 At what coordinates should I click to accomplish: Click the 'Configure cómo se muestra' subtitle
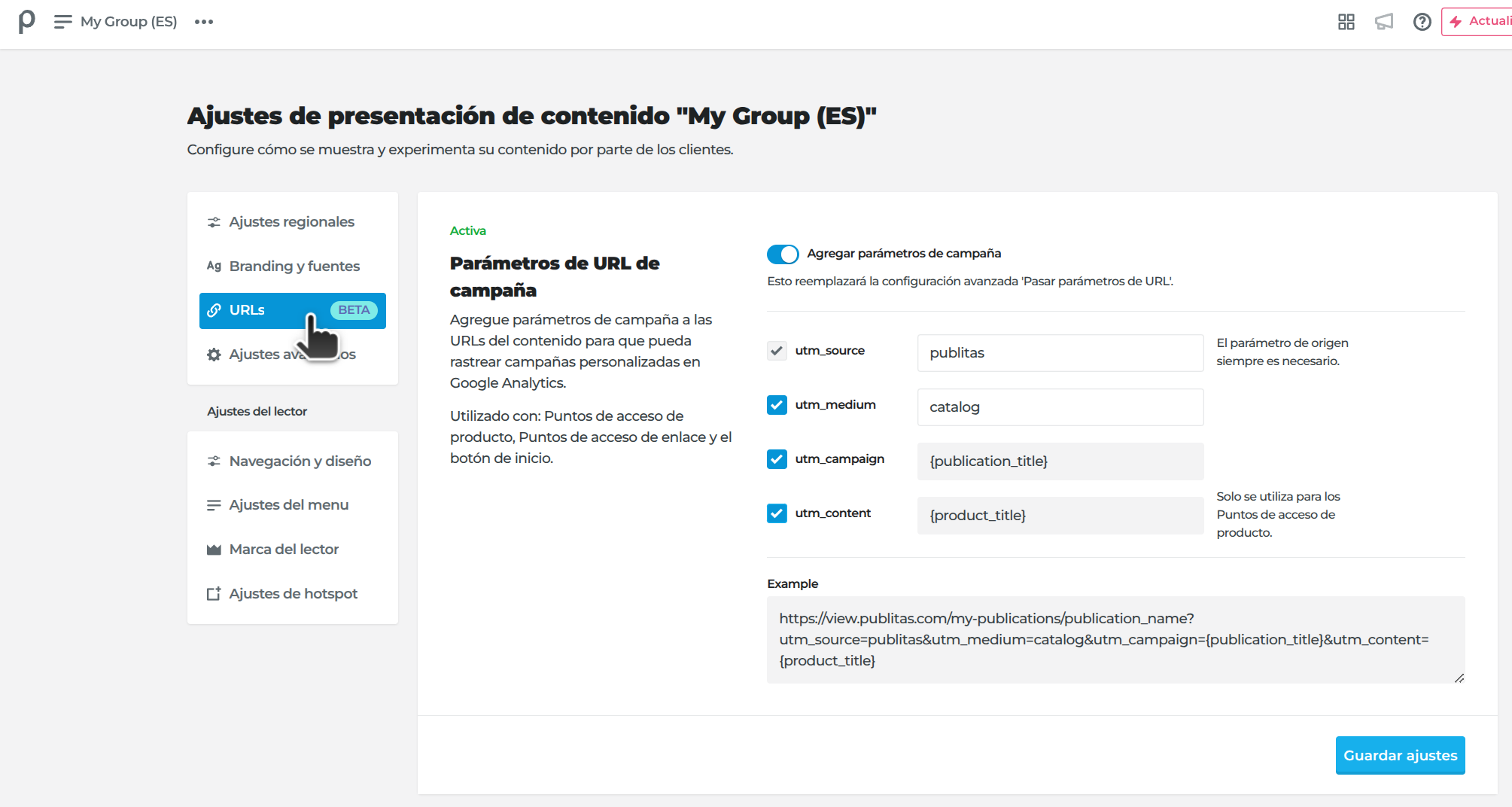[460, 150]
